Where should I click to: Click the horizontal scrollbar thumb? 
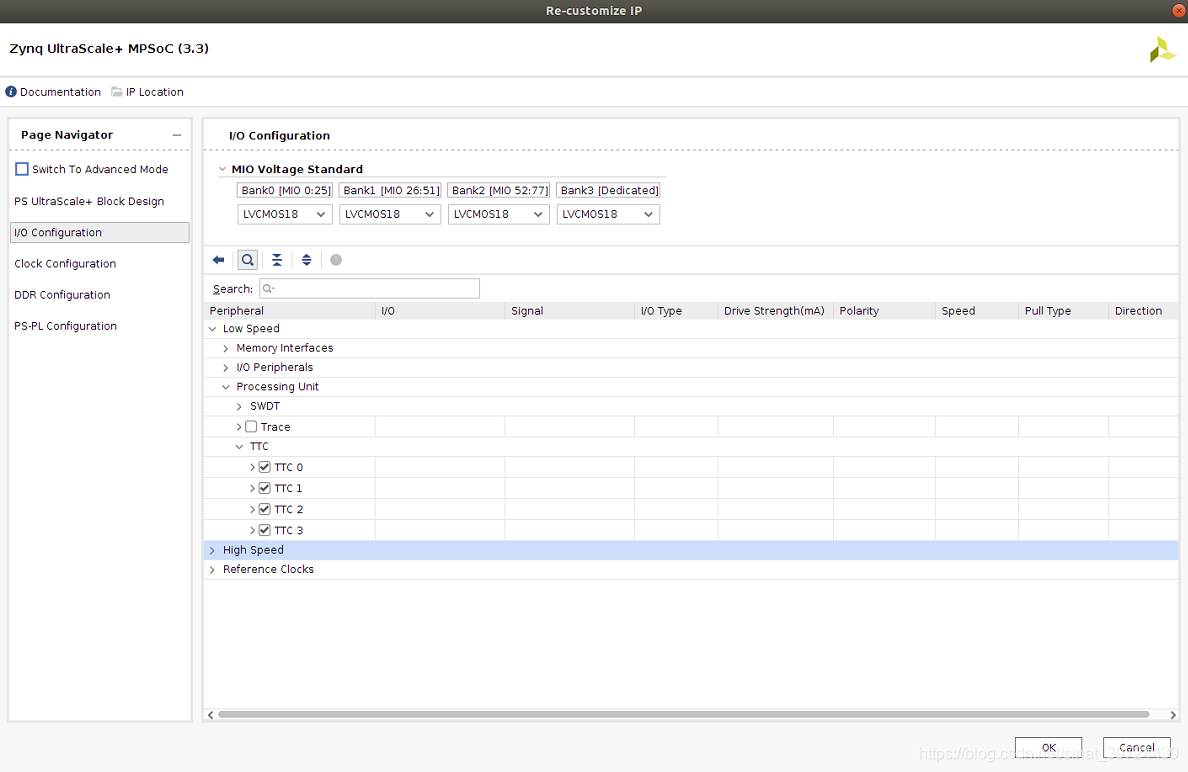[x=683, y=714]
